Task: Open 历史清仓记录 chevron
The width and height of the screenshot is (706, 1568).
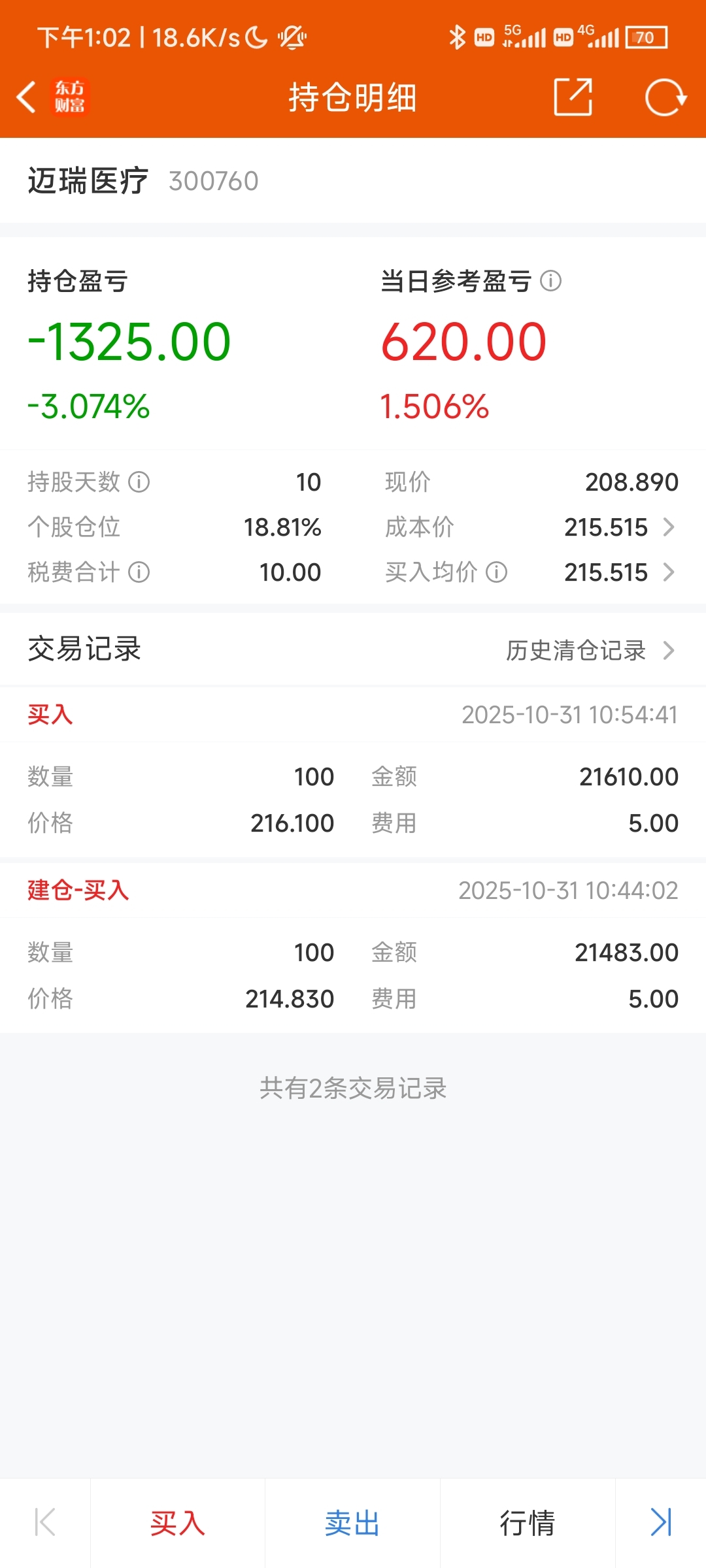Action: click(668, 650)
